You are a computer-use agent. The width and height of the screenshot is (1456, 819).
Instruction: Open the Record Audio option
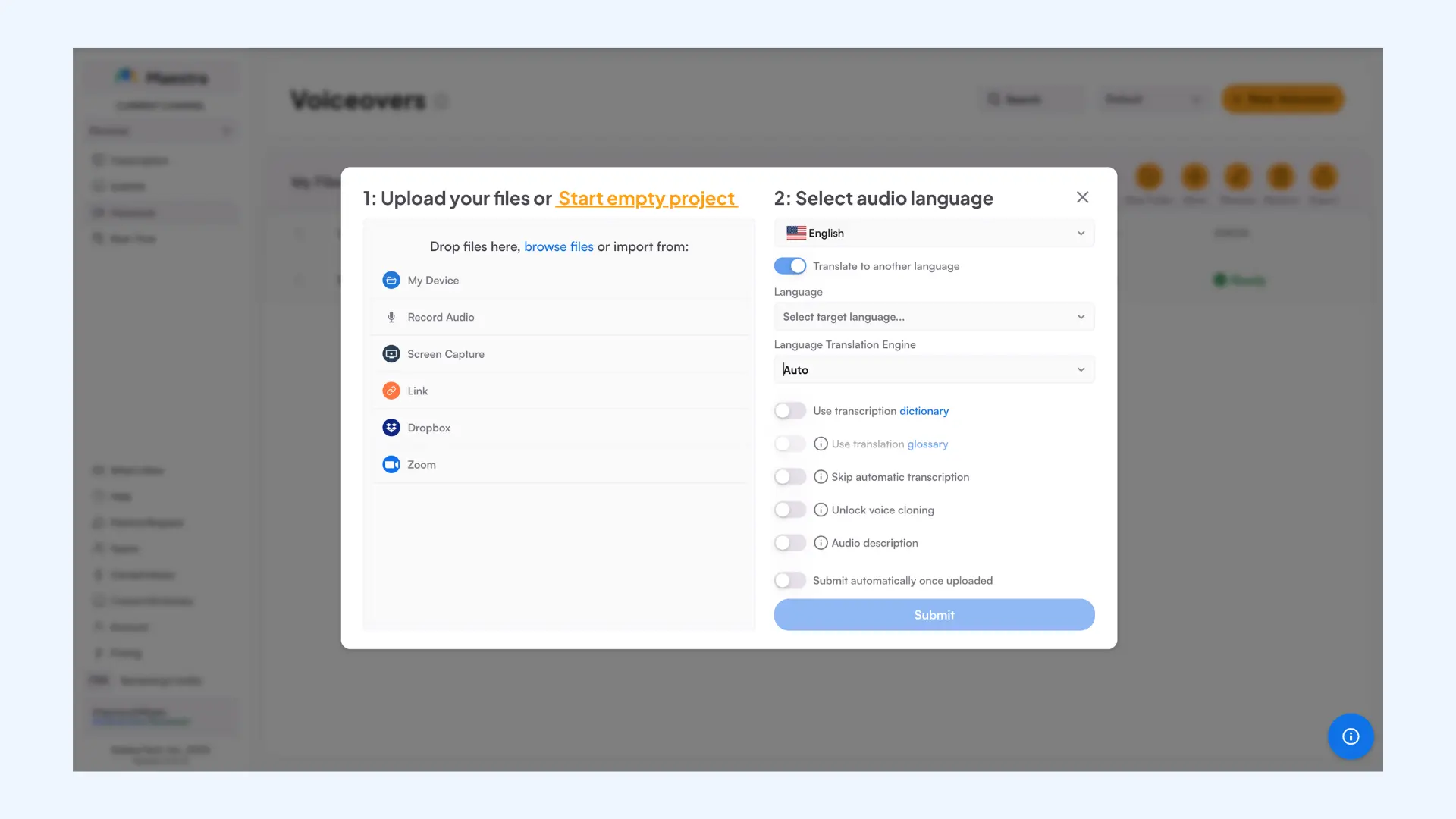[441, 317]
